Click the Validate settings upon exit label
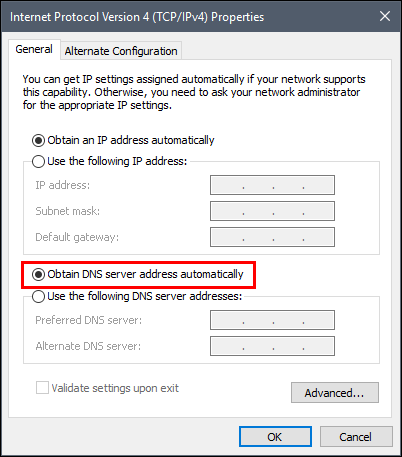This screenshot has width=402, height=457. 115,388
